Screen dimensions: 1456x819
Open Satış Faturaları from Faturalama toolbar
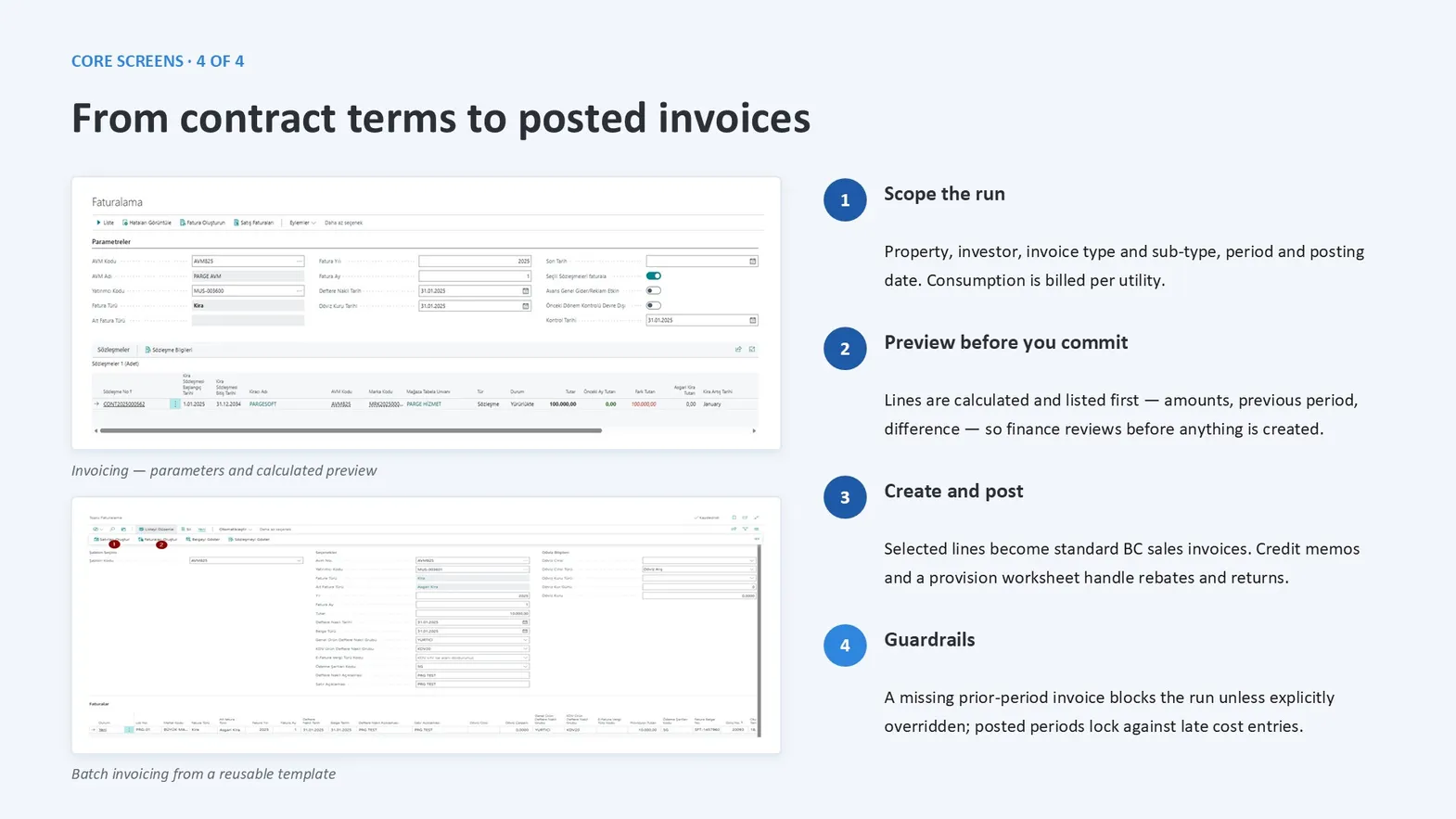[x=253, y=223]
